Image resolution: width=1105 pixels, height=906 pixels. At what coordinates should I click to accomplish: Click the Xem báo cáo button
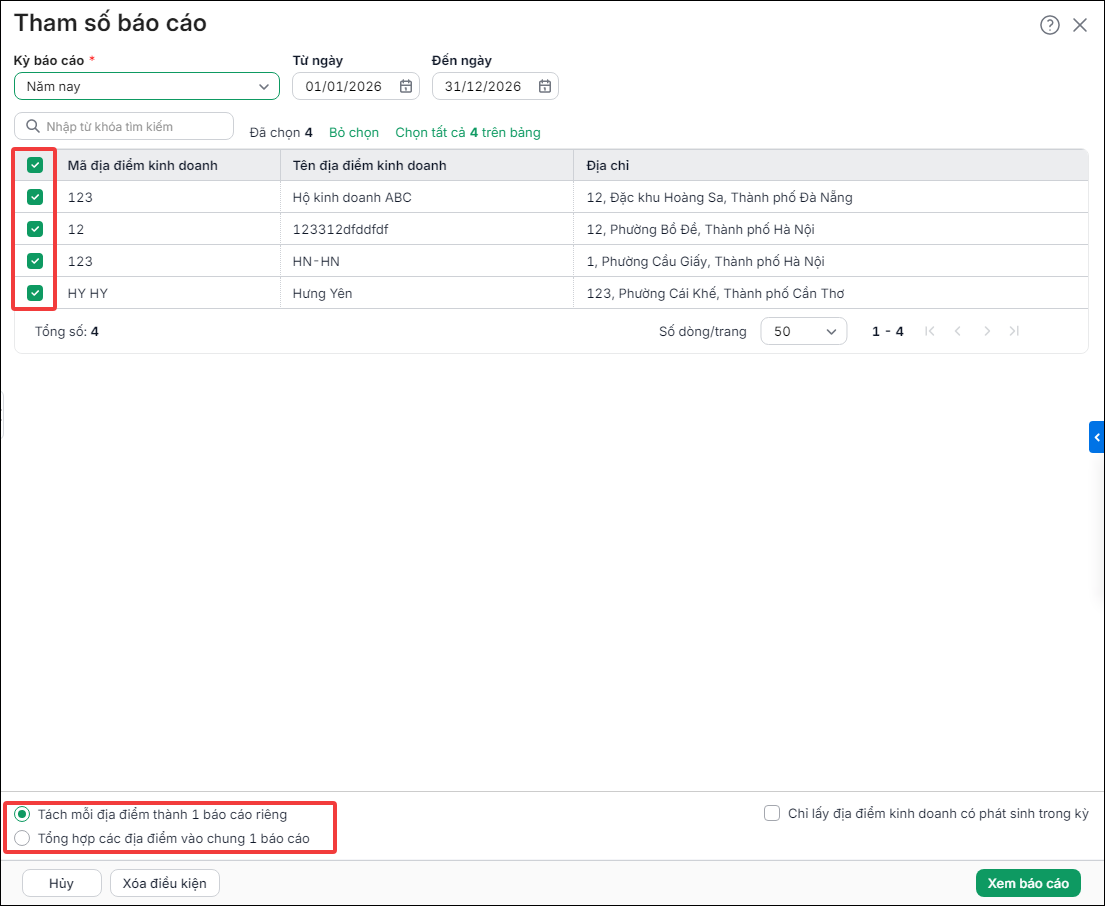[x=1028, y=883]
